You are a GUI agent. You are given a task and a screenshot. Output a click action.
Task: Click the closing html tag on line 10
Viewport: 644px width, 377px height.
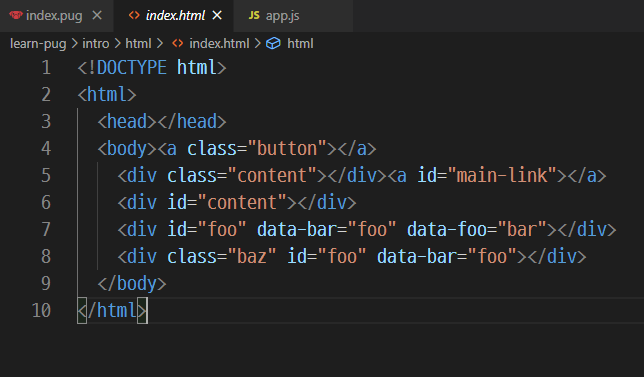tap(112, 310)
